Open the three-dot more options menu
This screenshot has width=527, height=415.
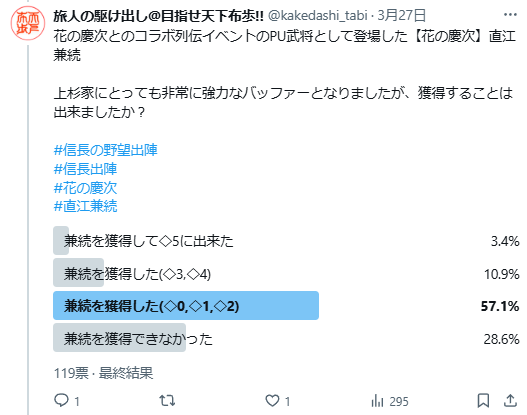510,15
